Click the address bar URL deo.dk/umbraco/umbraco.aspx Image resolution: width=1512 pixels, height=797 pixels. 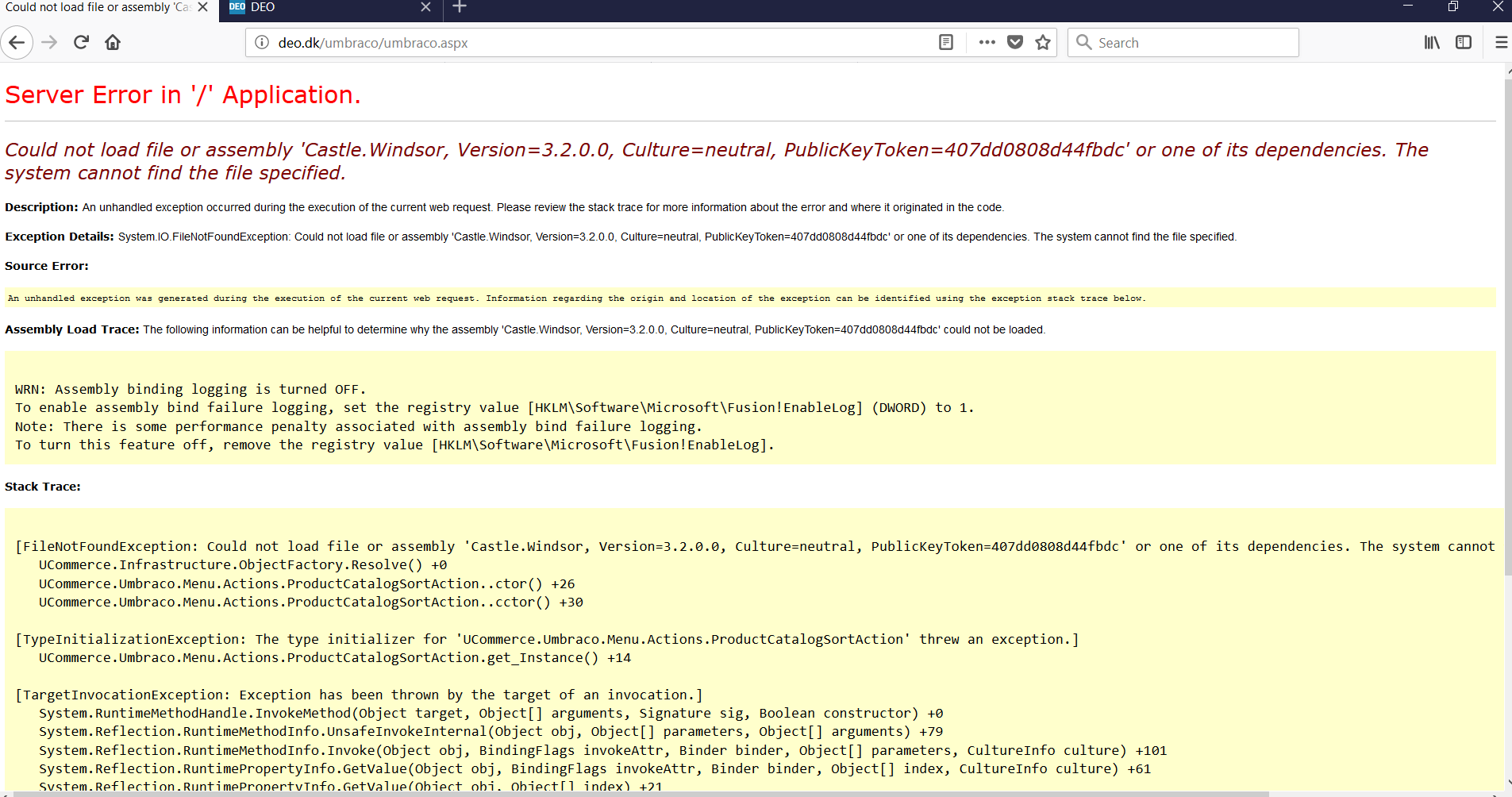(373, 43)
